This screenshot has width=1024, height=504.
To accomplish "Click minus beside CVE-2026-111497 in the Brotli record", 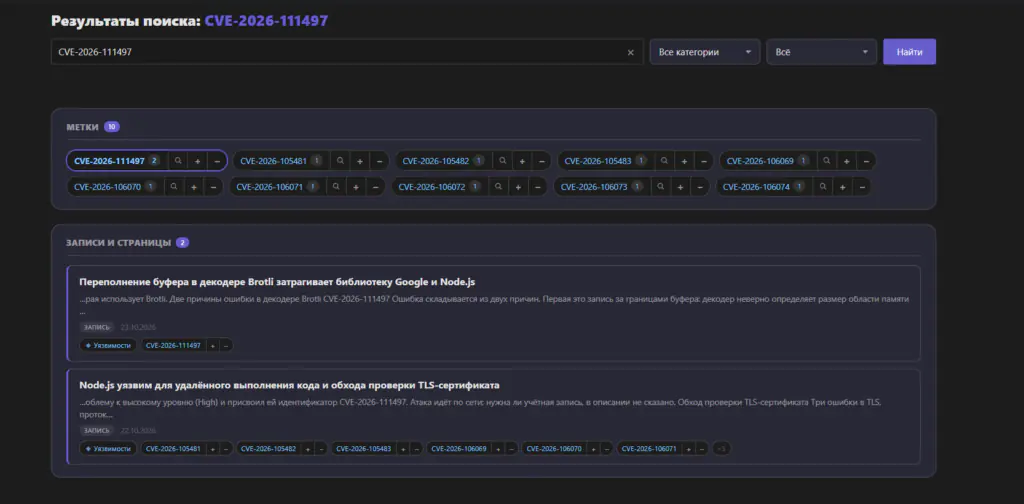I will point(225,345).
